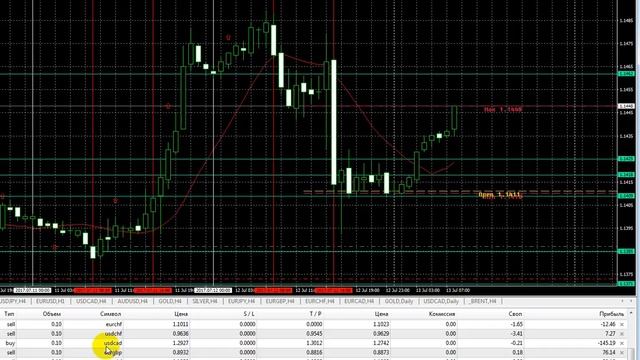Switch to the EURGBP,H4 chart tab
This screenshot has height=360, width=640.
point(280,301)
